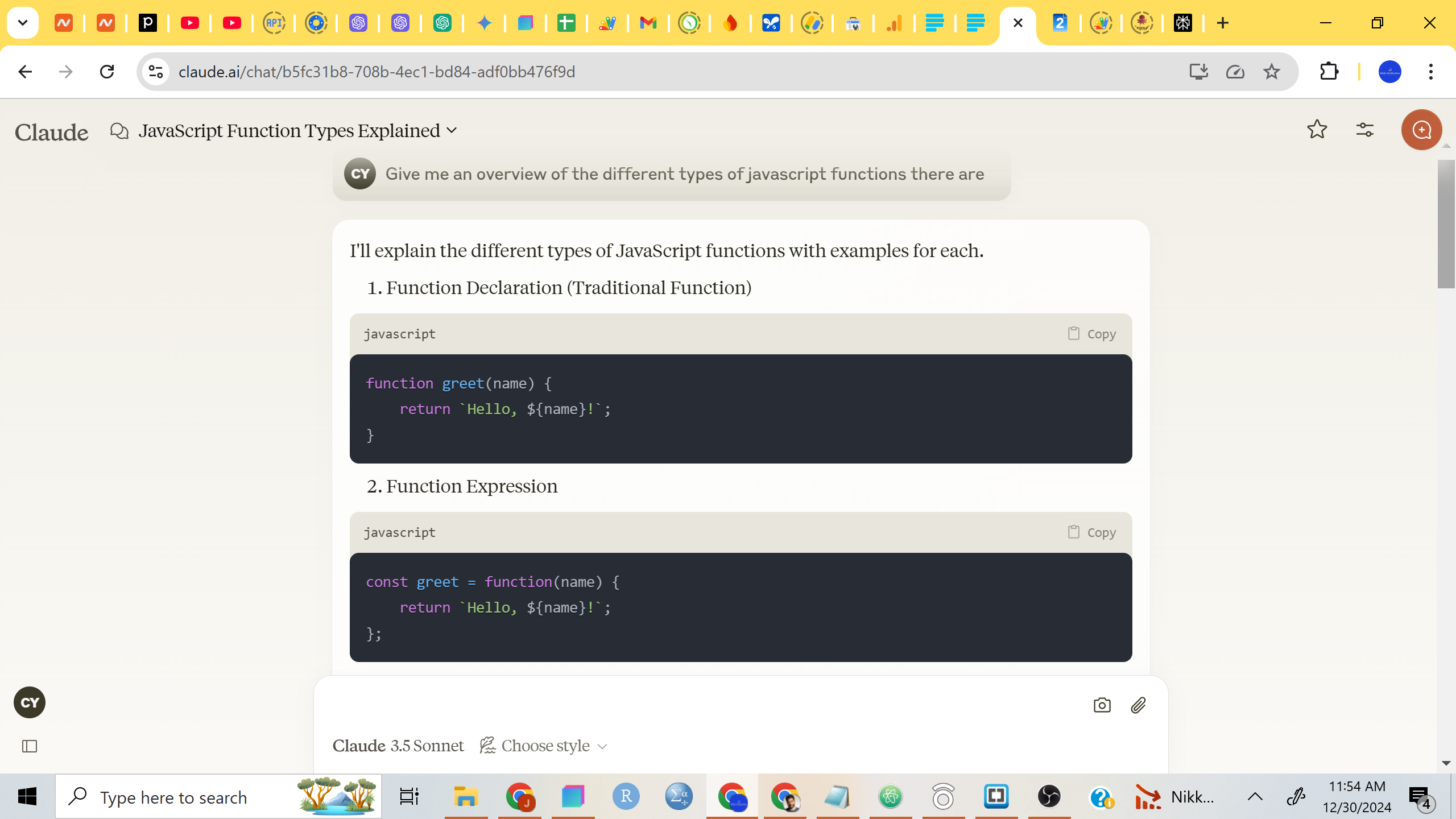Click the sidebar toggle panel icon
The image size is (1456, 819).
[x=30, y=746]
